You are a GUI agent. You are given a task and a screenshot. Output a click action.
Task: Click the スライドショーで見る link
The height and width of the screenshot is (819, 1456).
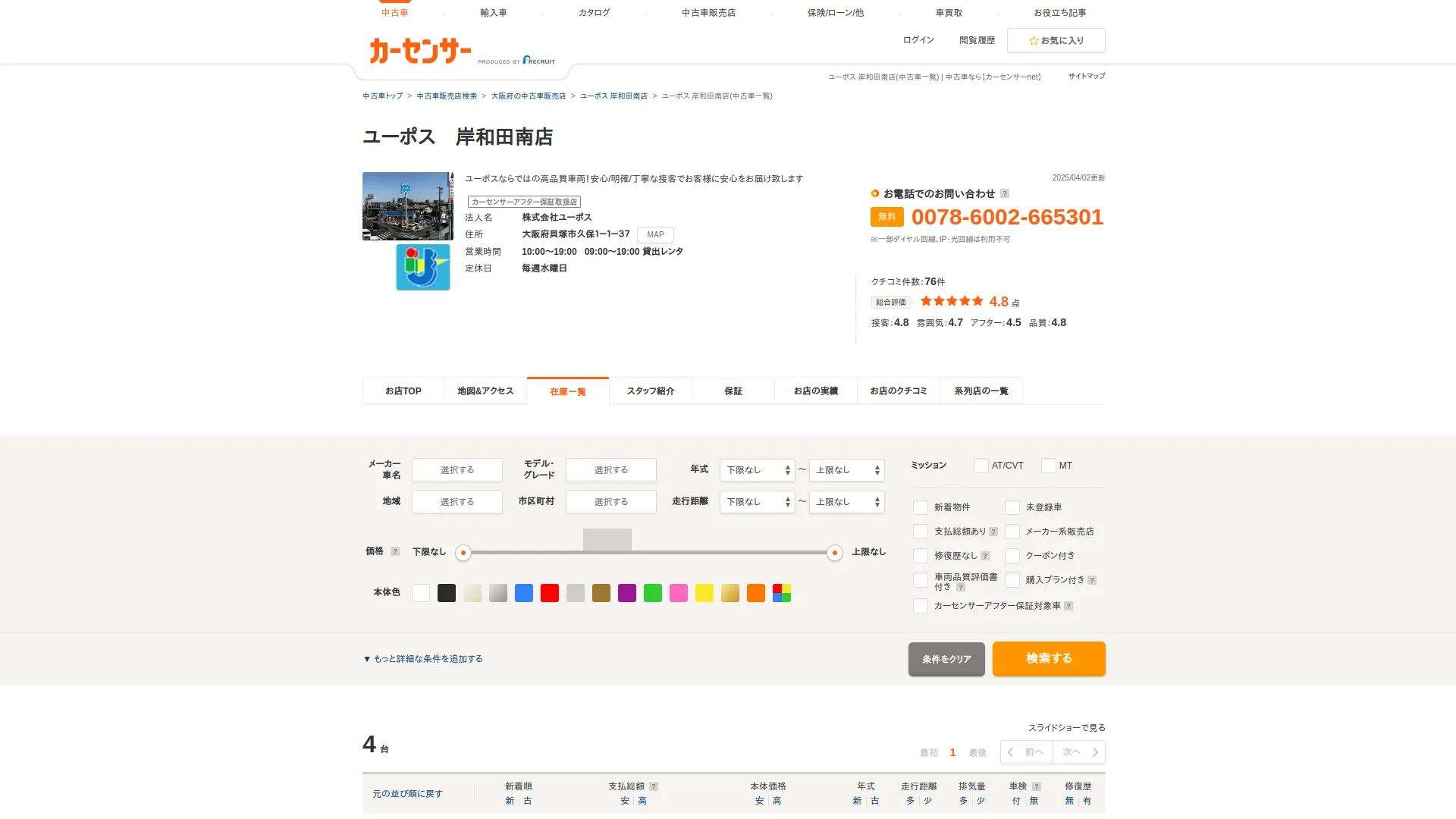[1066, 728]
